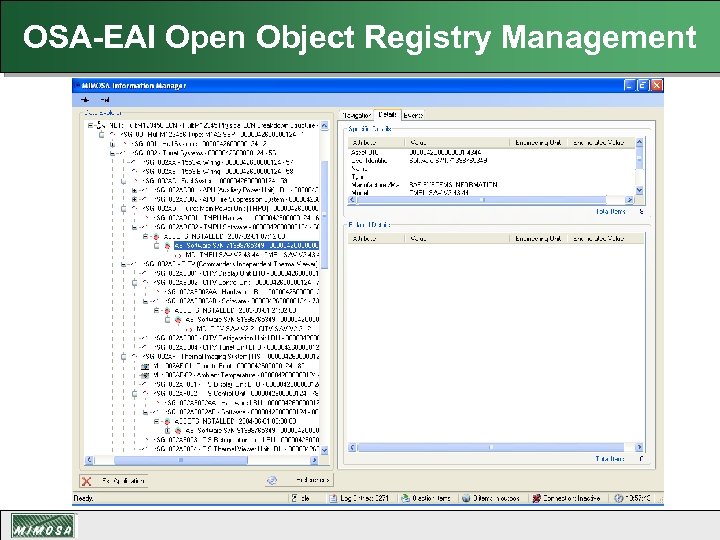Select the Thermal Imaging System tree row
Viewport: 720px width, 540px height.
click(x=231, y=356)
